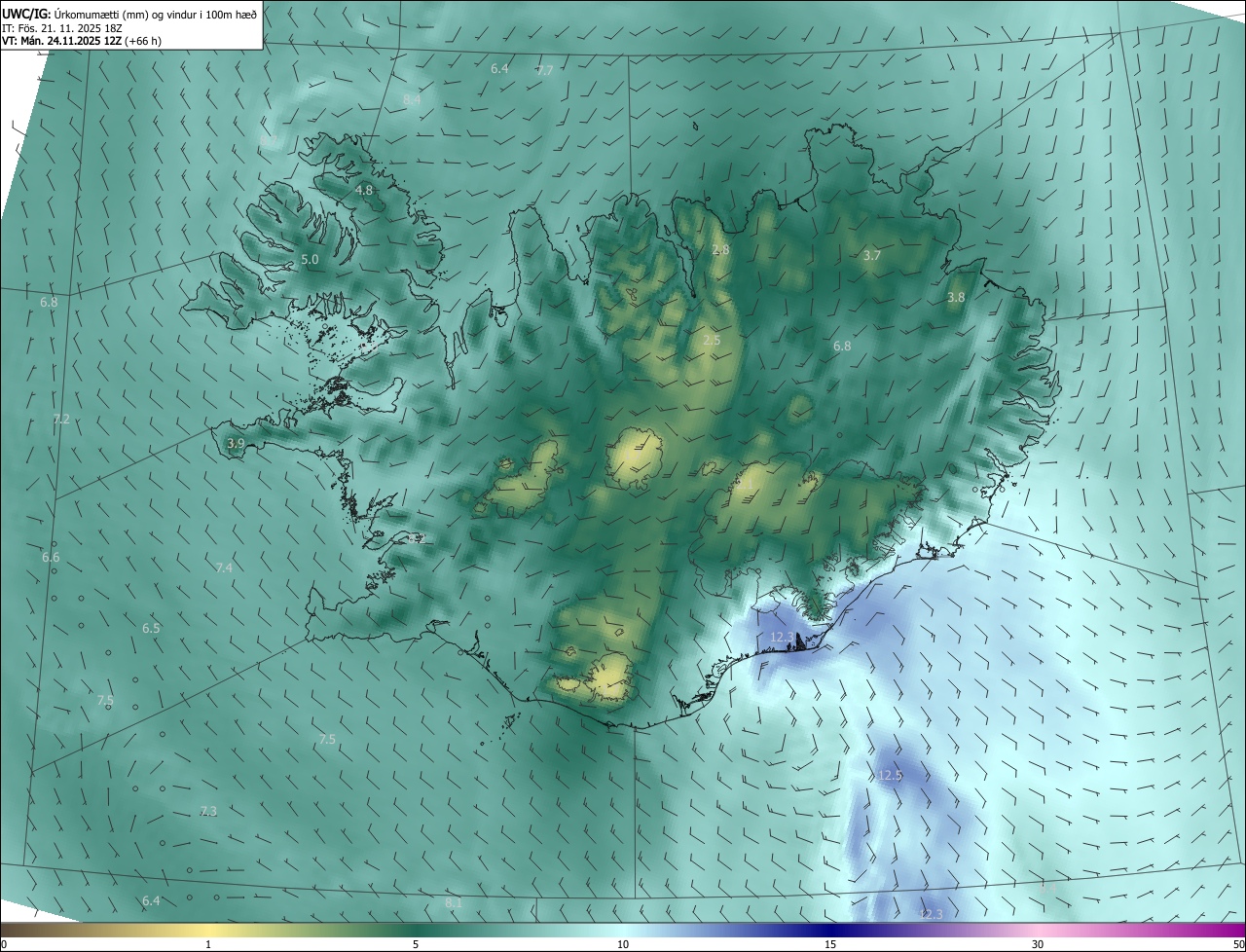
Task: Select the 10 tick on the color scale
Action: pyautogui.click(x=623, y=944)
